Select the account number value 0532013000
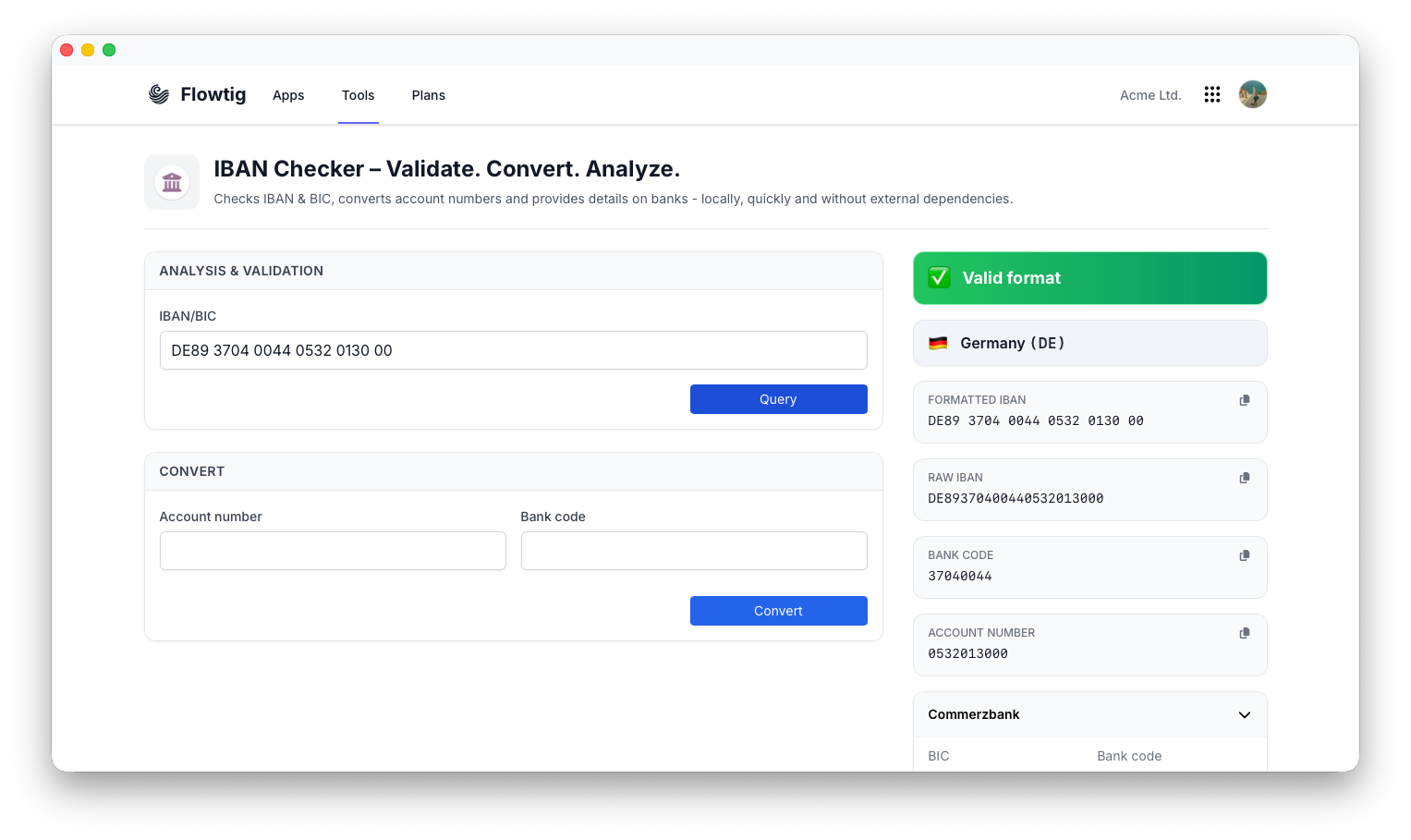 [x=968, y=653]
